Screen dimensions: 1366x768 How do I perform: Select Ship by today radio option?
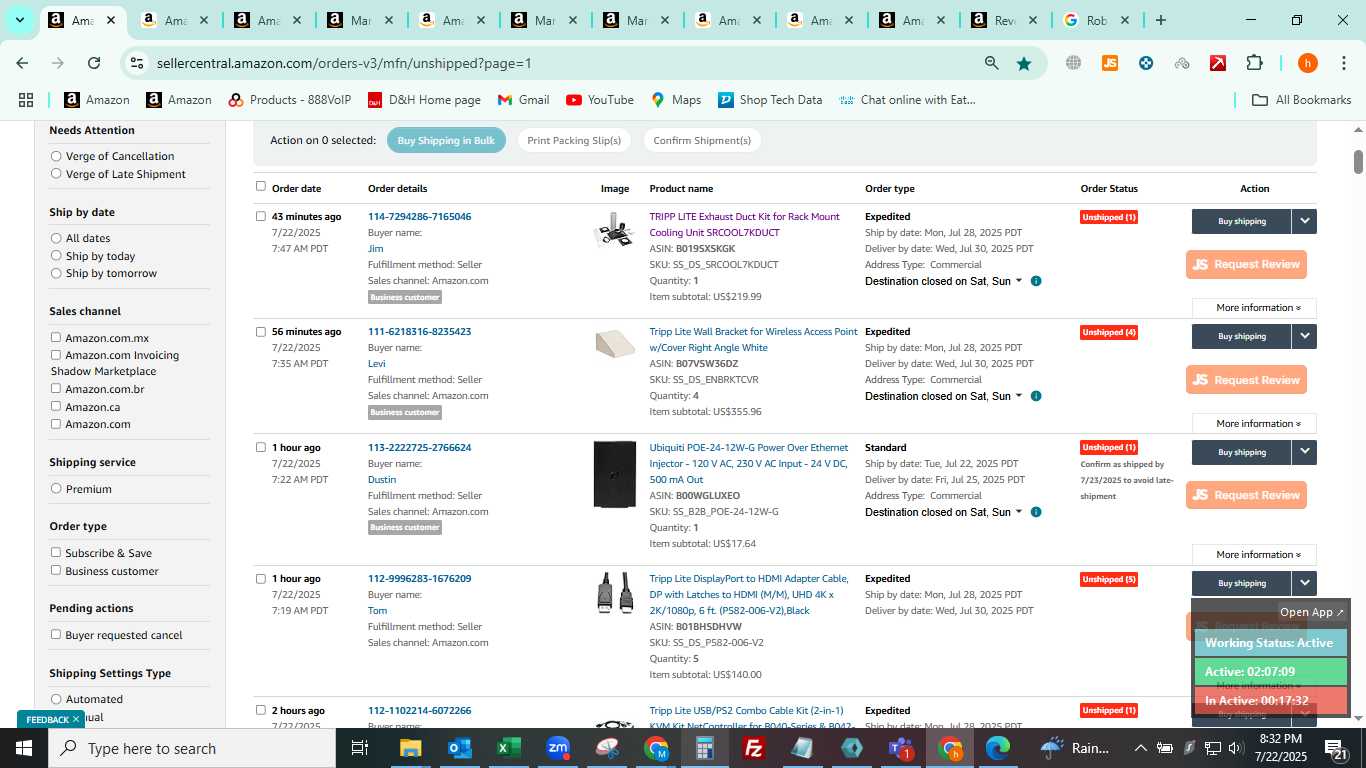click(x=56, y=256)
